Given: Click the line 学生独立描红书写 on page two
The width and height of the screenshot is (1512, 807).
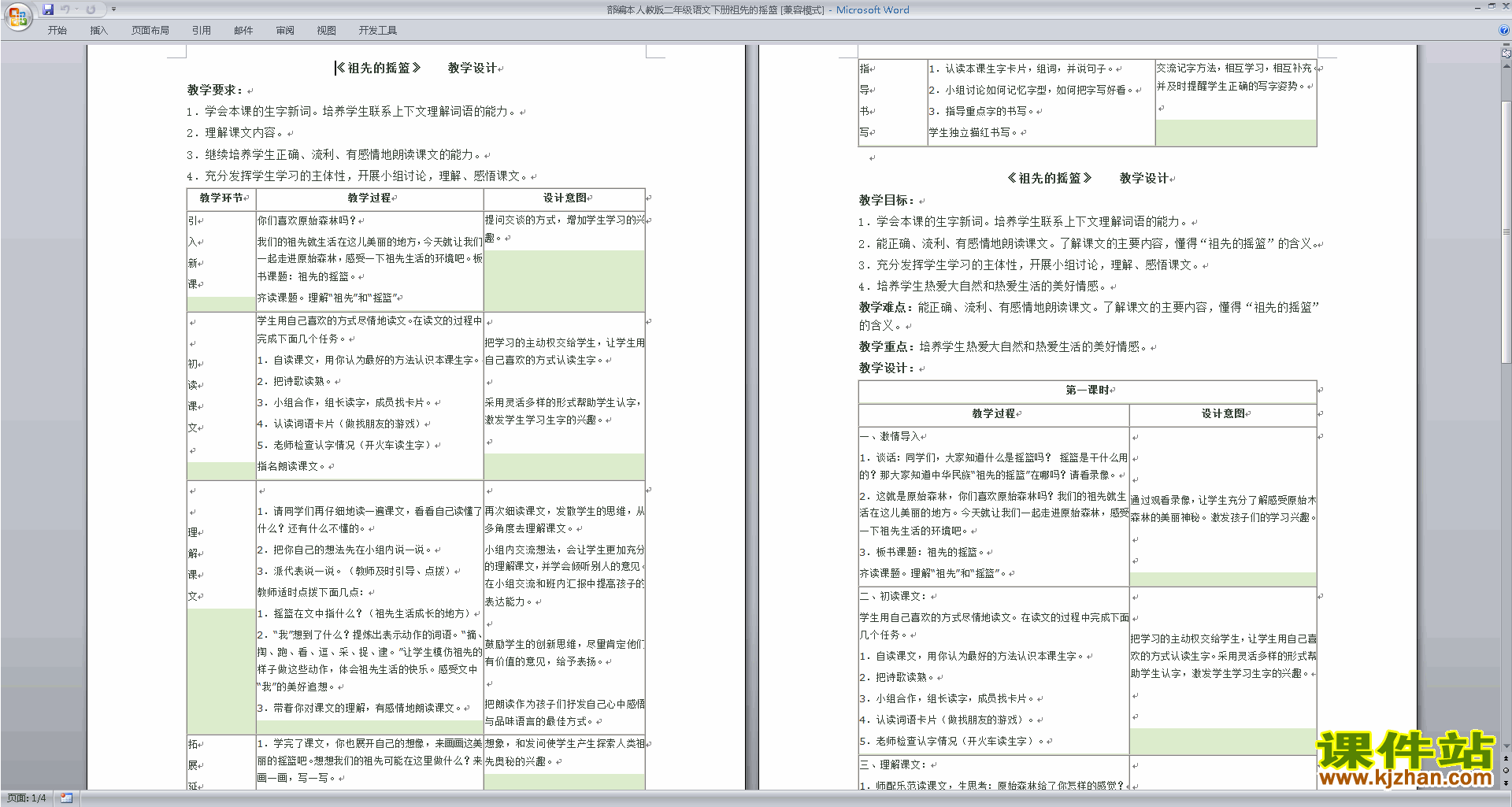Looking at the screenshot, I should tap(974, 133).
